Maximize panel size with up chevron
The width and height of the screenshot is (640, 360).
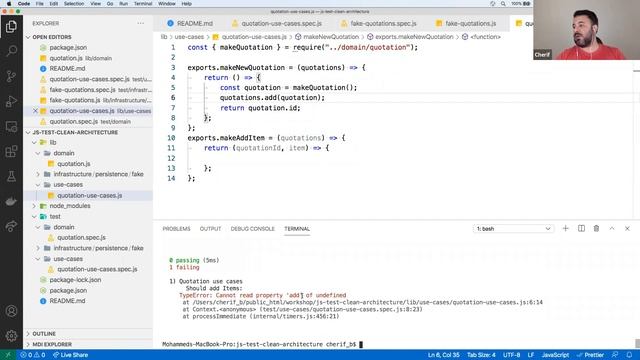[x=612, y=229]
